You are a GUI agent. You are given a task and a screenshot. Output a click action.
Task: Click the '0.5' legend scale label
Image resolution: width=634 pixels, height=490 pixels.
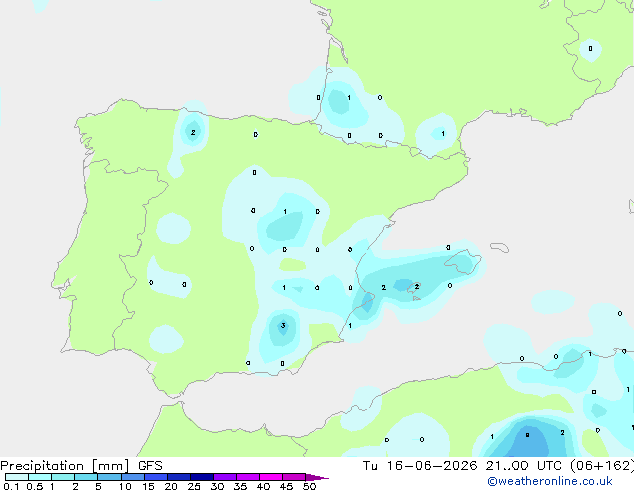click(34, 486)
